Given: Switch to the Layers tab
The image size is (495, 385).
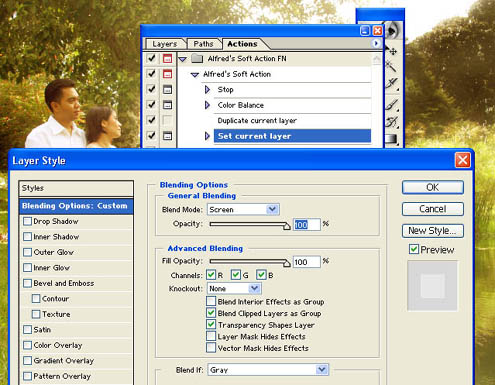Looking at the screenshot, I should pyautogui.click(x=165, y=44).
